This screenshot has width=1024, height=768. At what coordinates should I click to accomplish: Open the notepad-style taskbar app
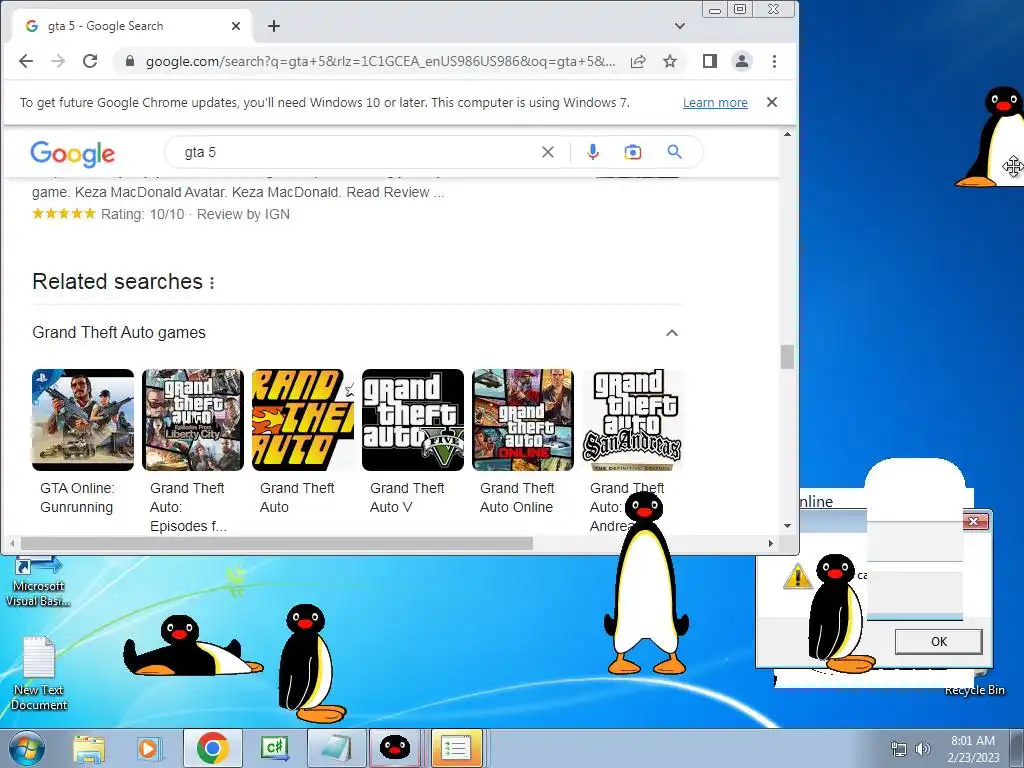coord(336,748)
